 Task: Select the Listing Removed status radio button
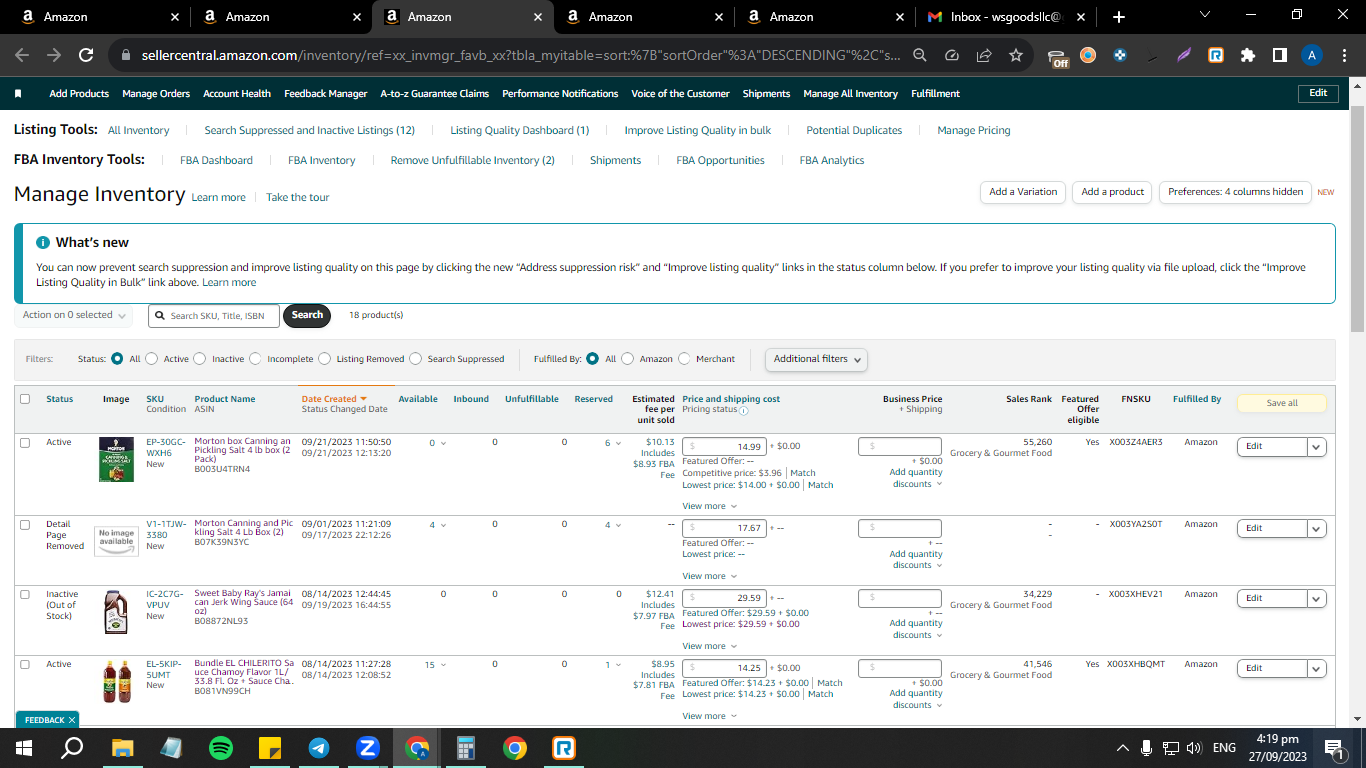(325, 359)
